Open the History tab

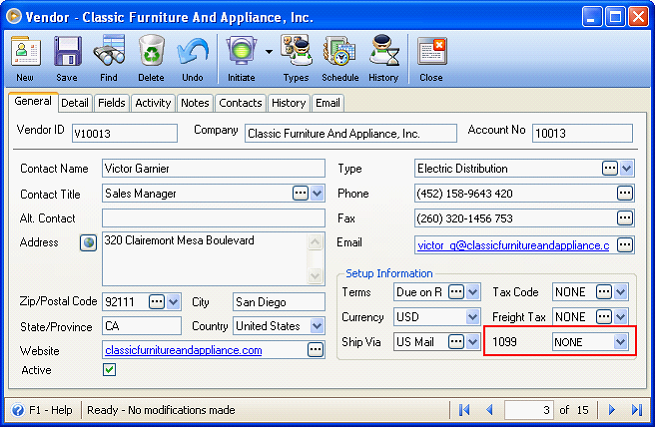pos(289,103)
